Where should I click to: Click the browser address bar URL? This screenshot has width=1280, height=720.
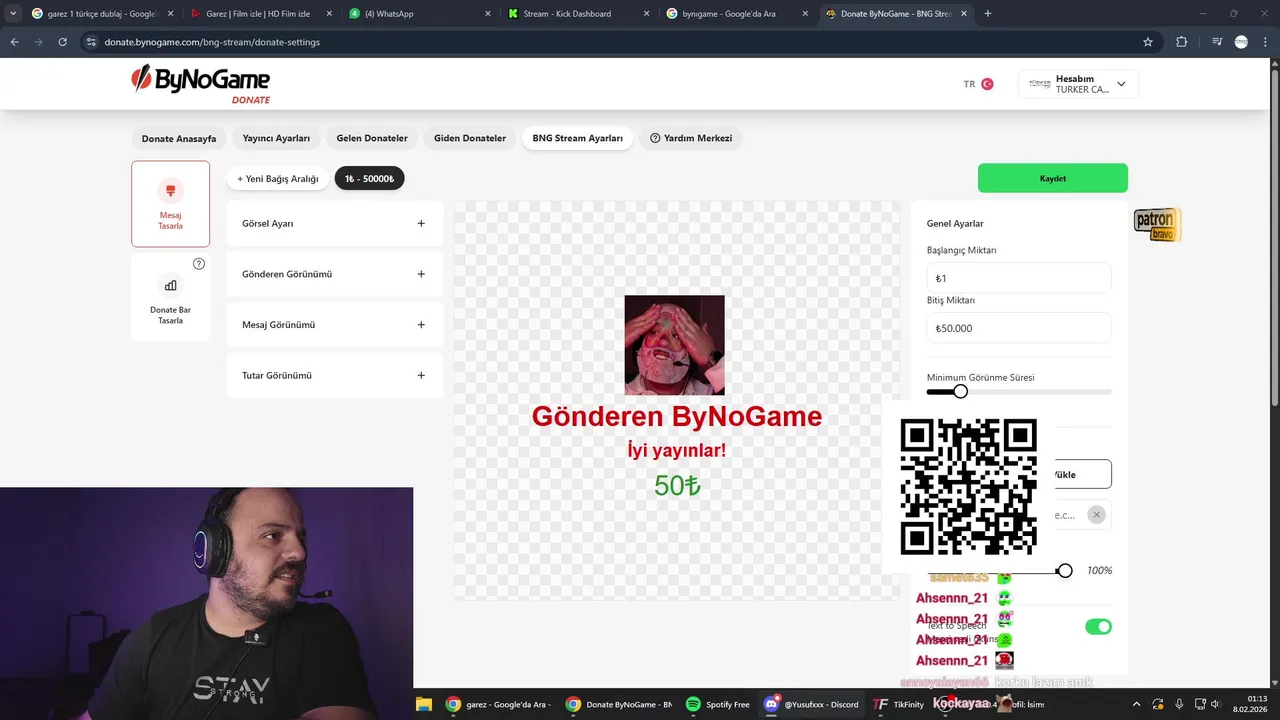212,42
